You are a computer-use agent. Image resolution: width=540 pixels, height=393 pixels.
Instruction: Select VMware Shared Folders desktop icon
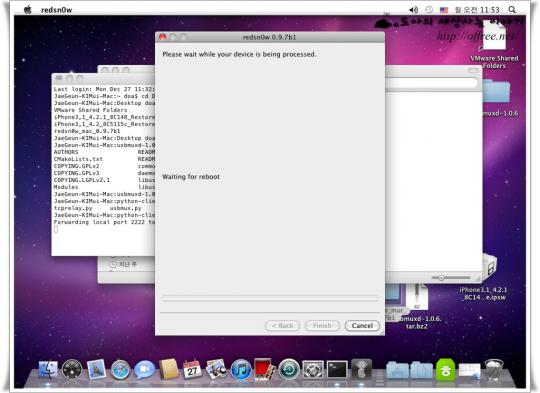[494, 44]
